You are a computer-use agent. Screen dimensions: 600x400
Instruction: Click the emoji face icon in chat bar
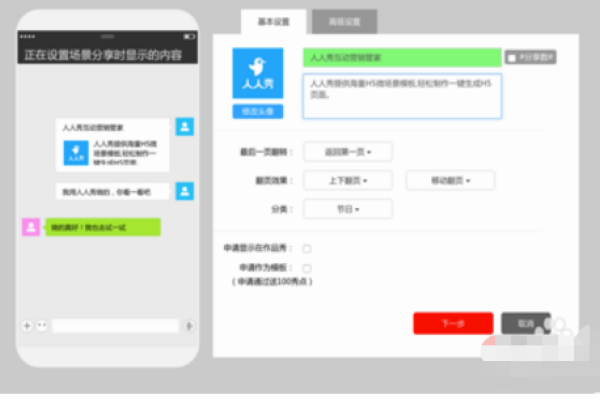click(x=42, y=326)
